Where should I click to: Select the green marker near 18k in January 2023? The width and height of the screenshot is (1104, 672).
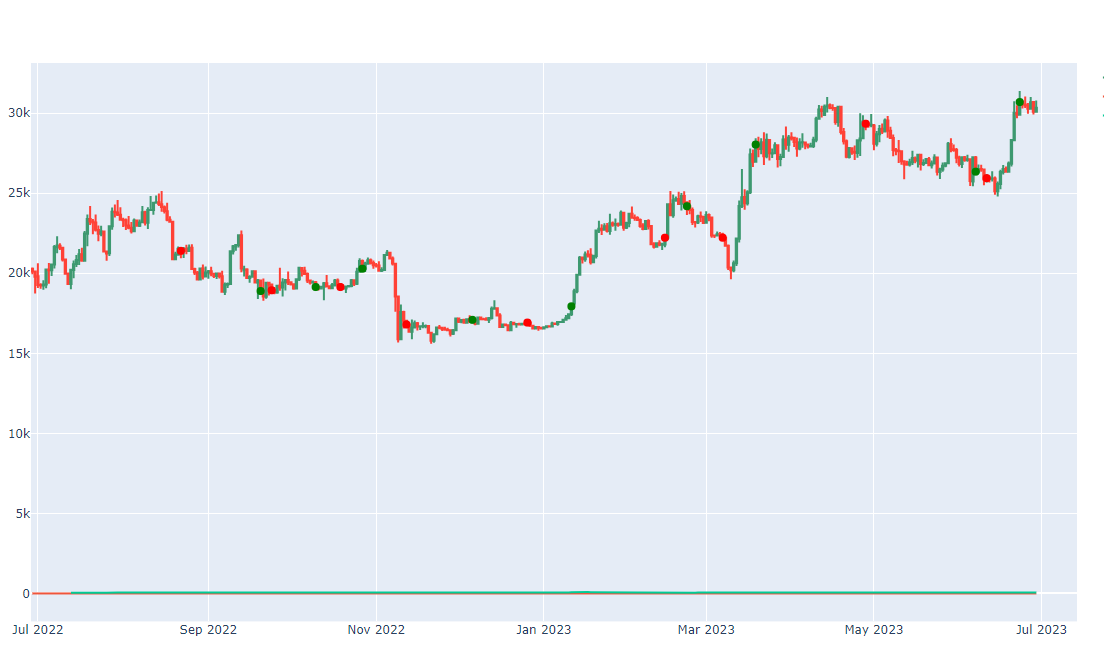click(x=571, y=306)
